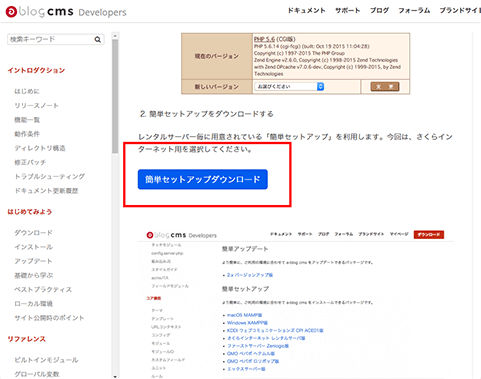Open the アップデート sidebar link

click(x=33, y=261)
